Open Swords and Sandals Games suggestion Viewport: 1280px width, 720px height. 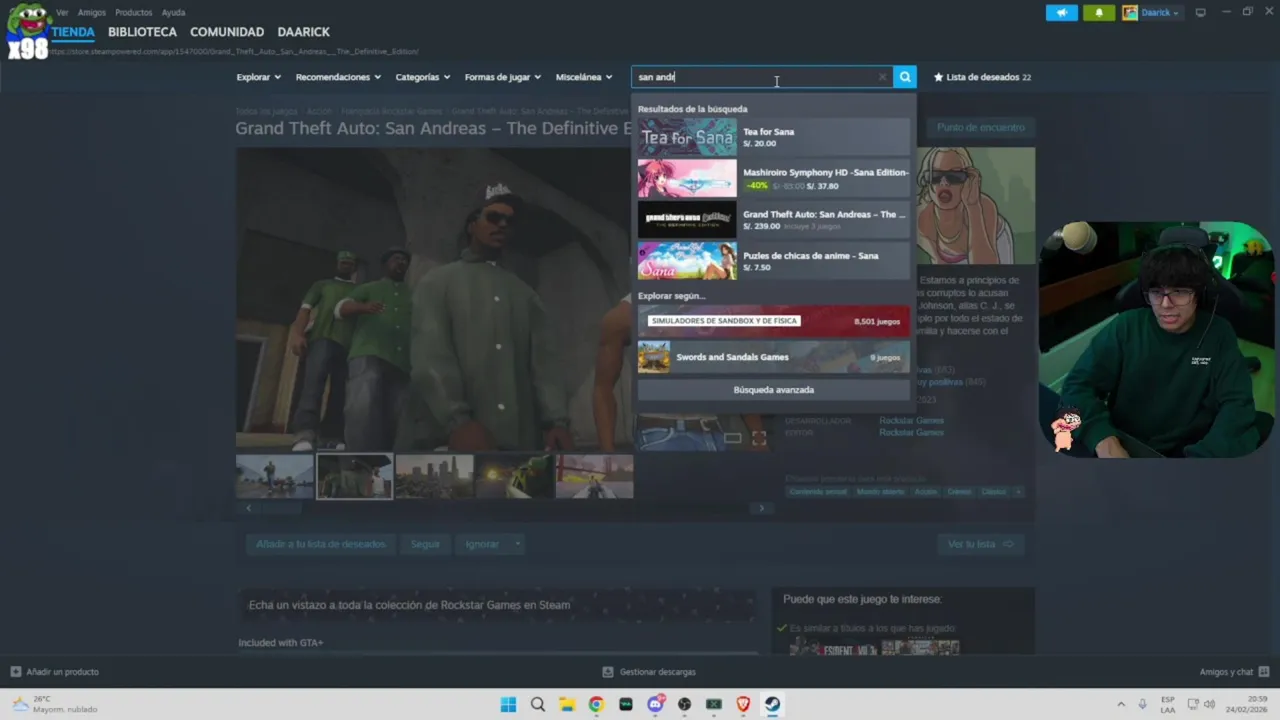coord(774,357)
